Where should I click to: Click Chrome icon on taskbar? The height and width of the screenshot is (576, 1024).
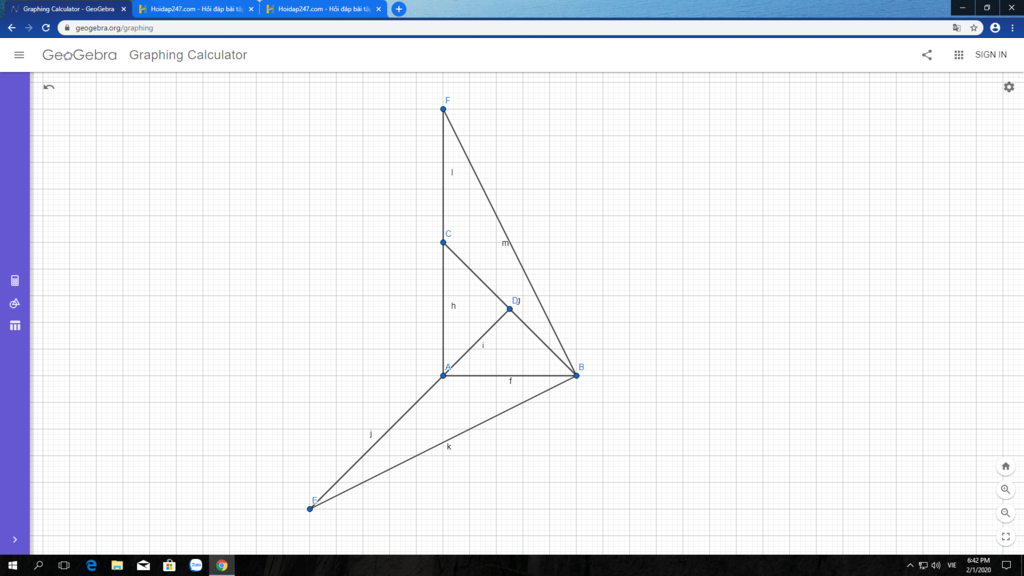pyautogui.click(x=221, y=566)
